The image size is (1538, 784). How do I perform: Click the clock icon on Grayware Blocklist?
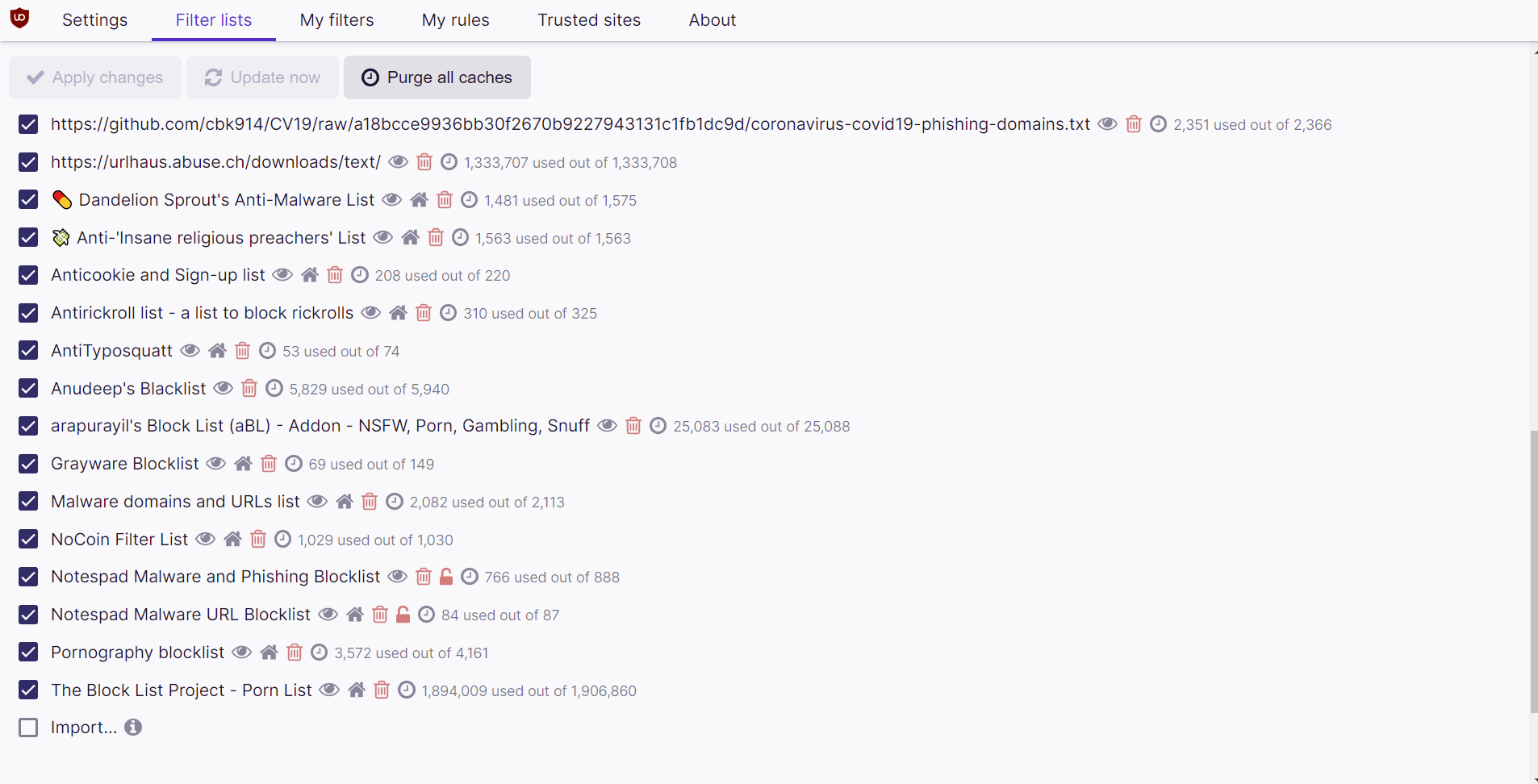(292, 463)
